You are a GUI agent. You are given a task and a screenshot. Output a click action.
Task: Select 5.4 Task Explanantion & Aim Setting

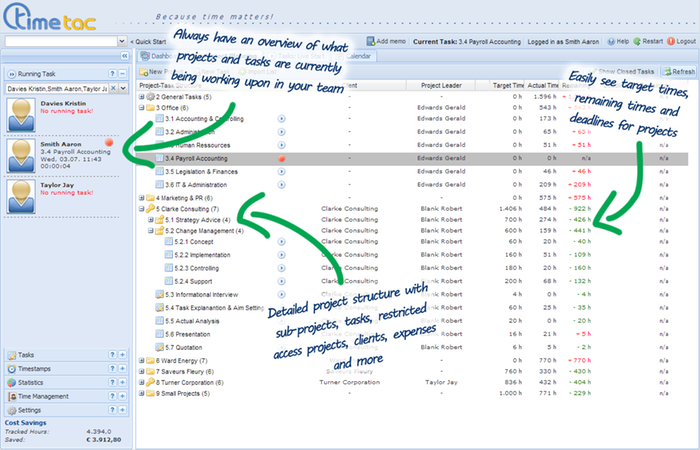click(x=214, y=308)
